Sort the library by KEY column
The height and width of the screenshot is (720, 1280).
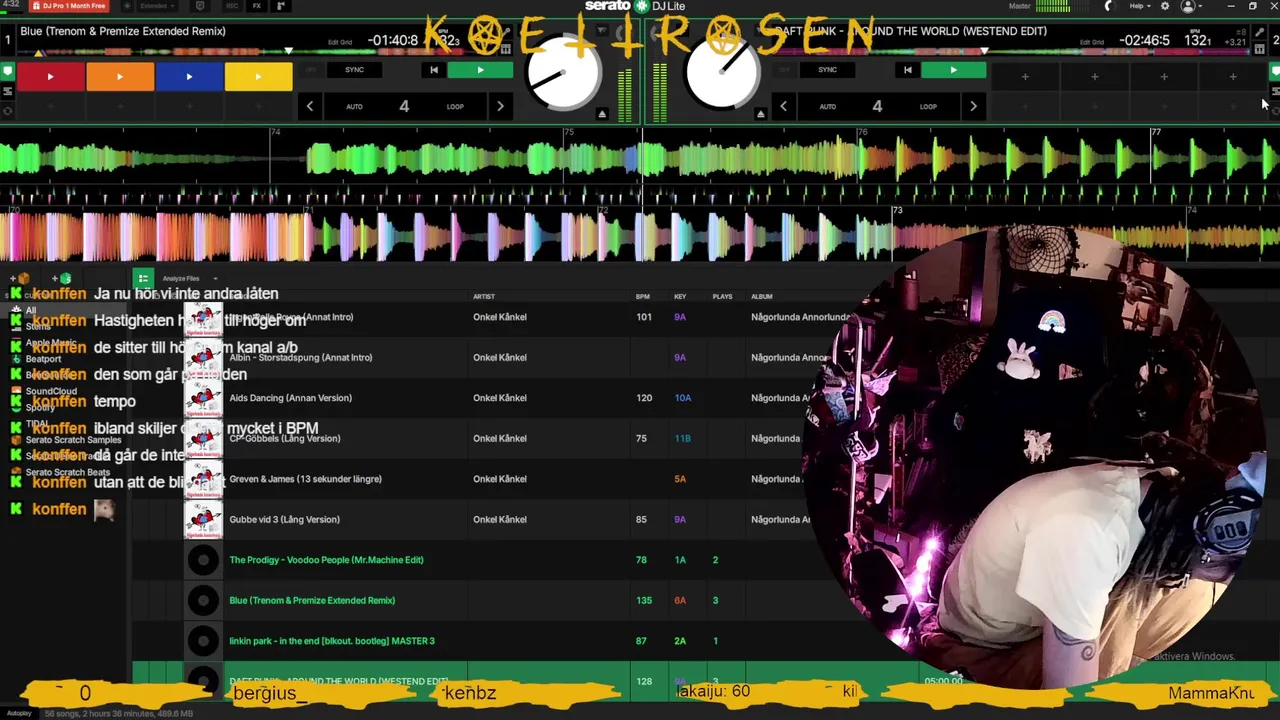click(680, 296)
